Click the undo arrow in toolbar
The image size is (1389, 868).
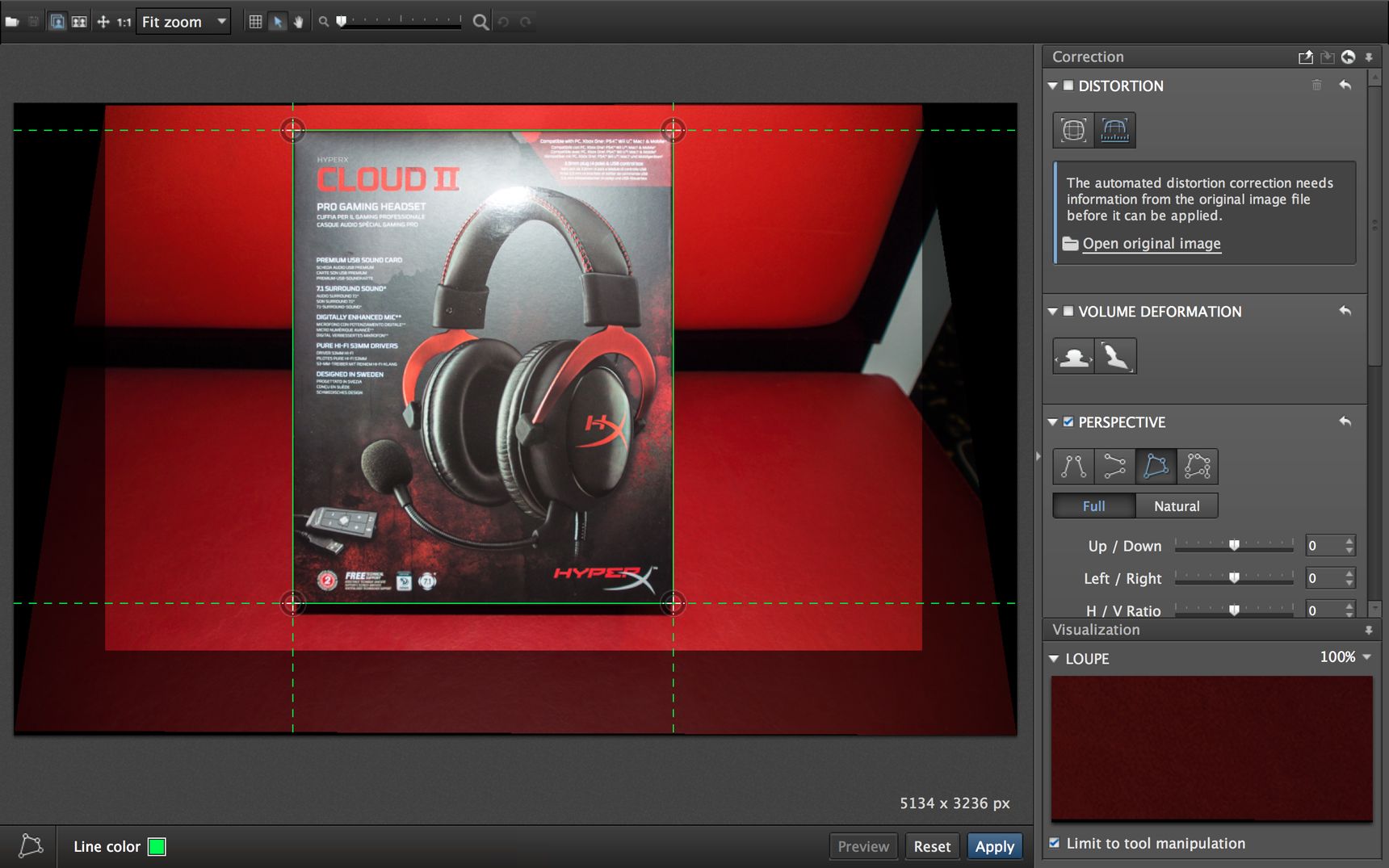pyautogui.click(x=504, y=22)
